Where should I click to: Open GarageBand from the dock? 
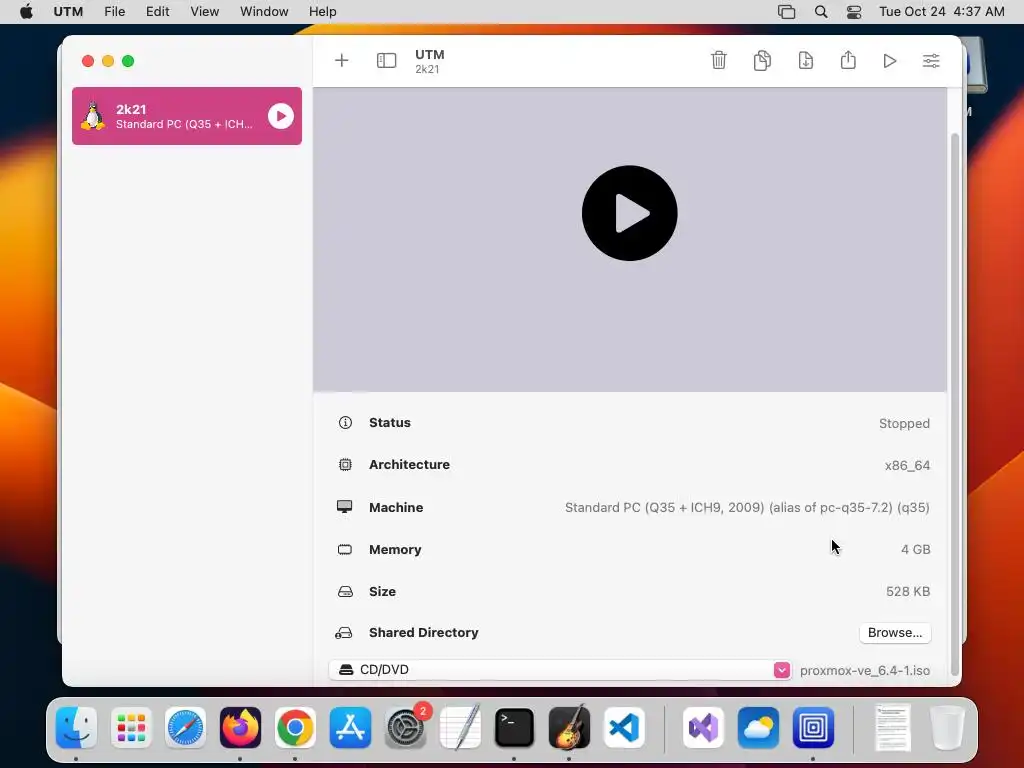(x=569, y=728)
